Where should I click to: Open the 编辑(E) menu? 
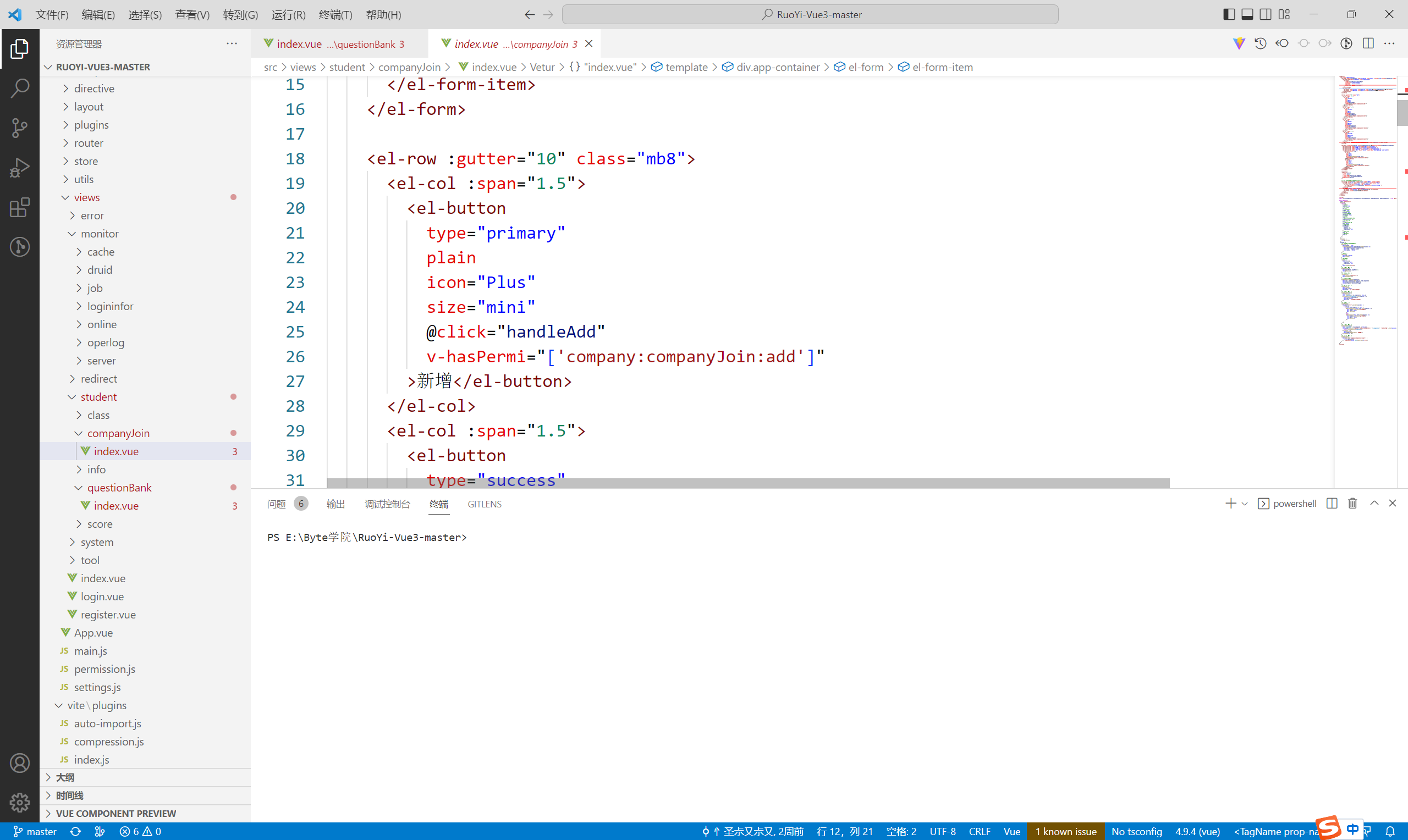pos(98,15)
